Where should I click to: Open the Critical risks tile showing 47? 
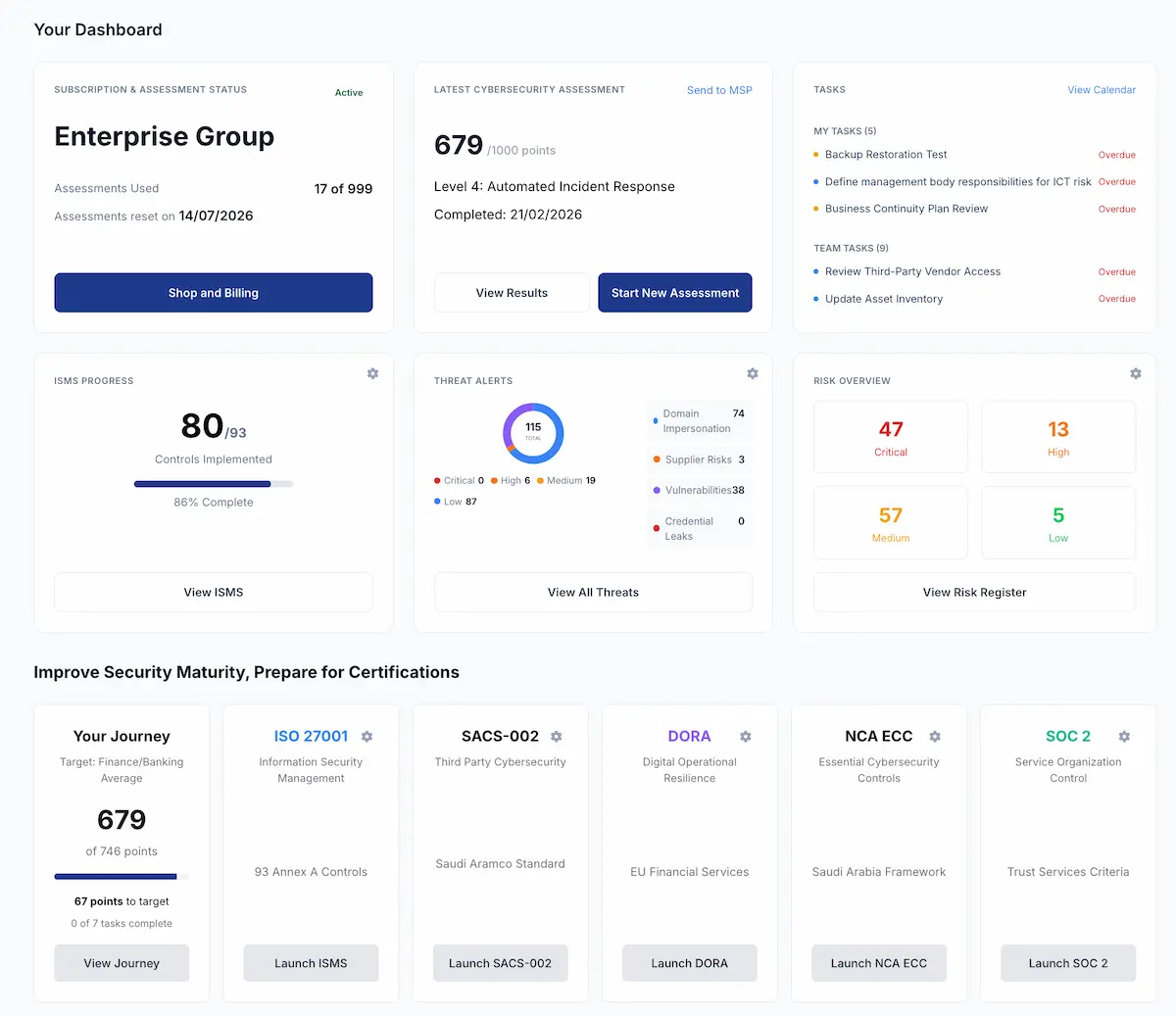point(891,437)
